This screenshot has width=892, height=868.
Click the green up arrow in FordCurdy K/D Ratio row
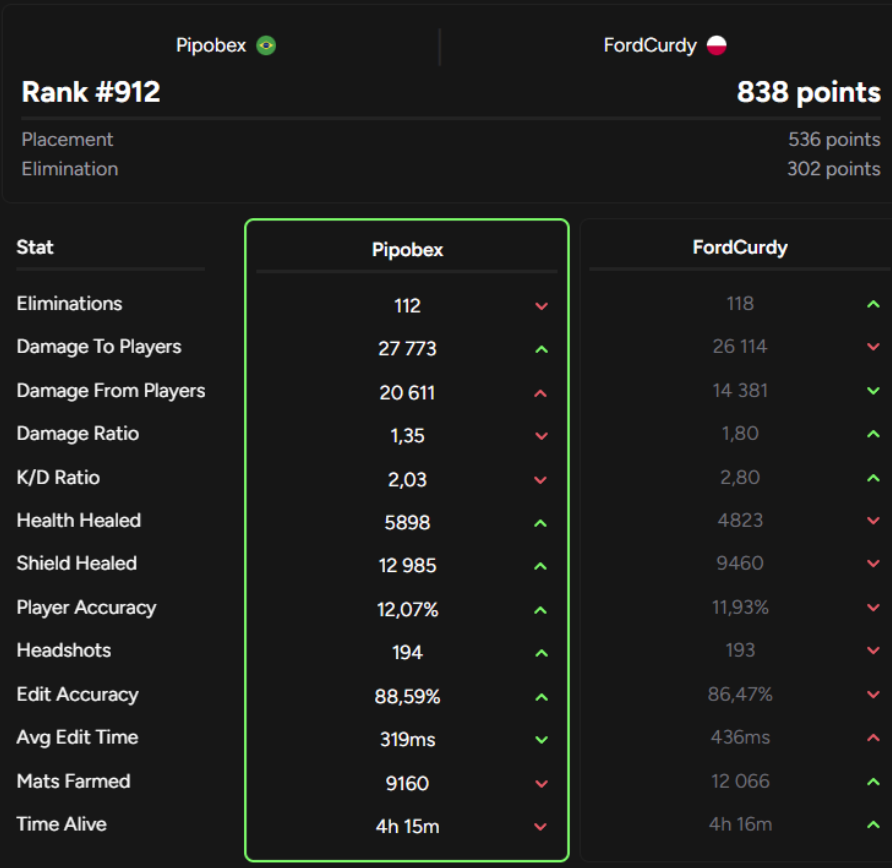873,478
